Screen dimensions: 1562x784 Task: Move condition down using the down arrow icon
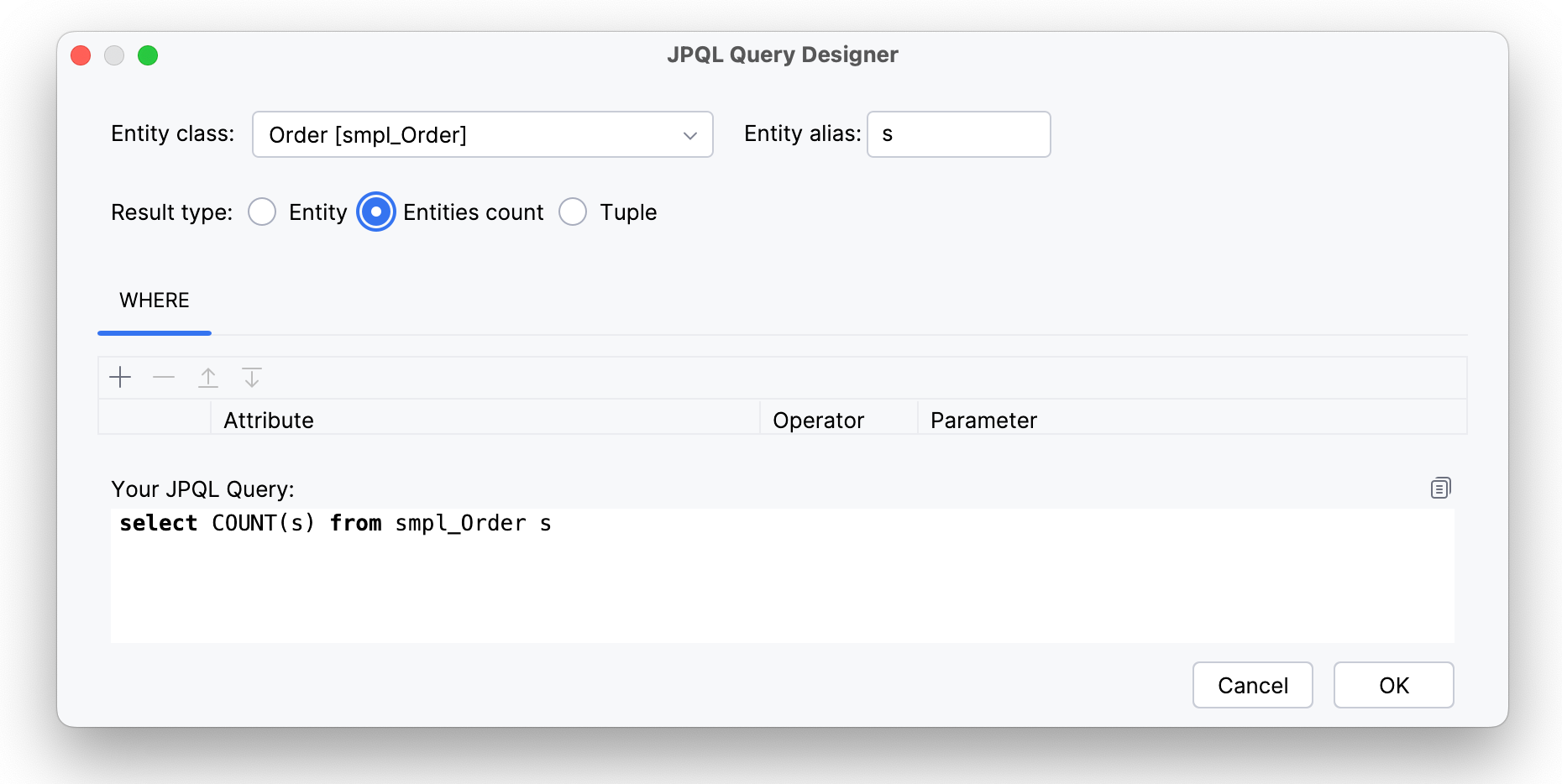pos(252,378)
